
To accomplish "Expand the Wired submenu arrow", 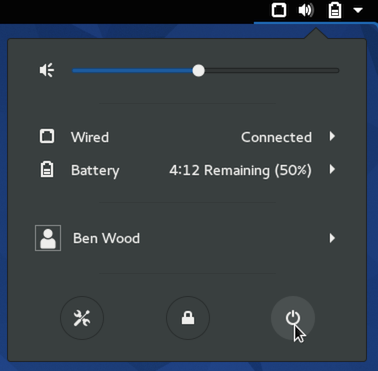I will [x=332, y=136].
